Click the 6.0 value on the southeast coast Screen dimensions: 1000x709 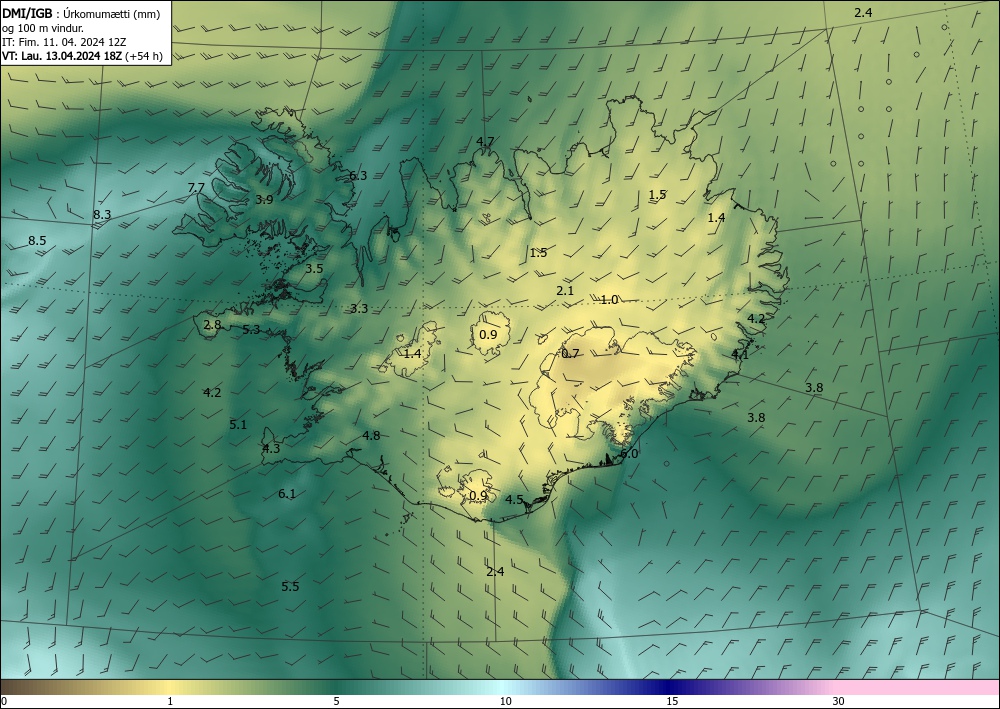629,454
